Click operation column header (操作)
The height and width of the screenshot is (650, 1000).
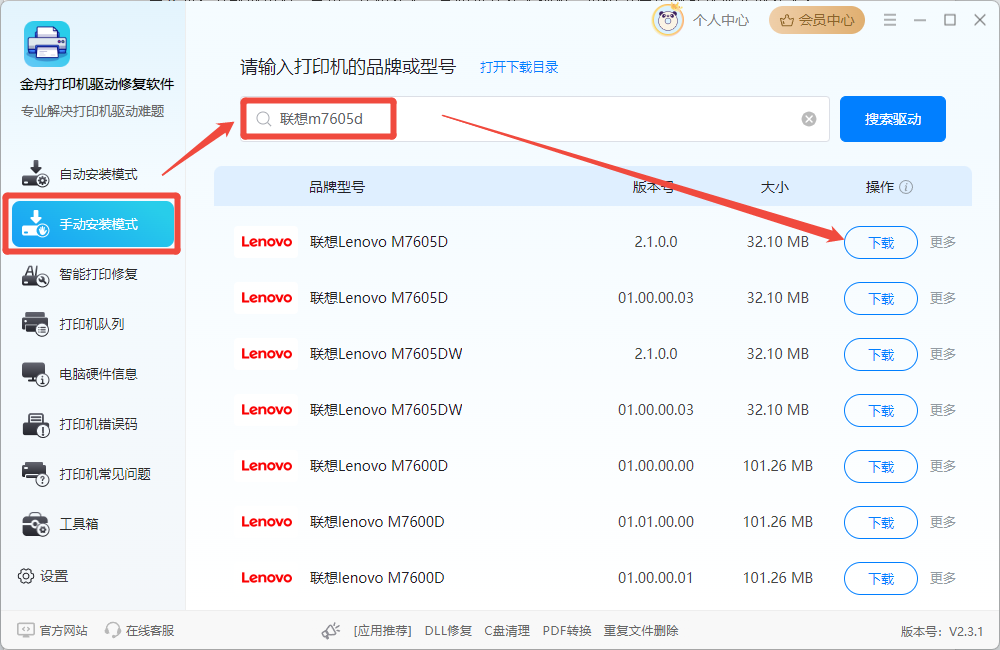click(x=879, y=187)
